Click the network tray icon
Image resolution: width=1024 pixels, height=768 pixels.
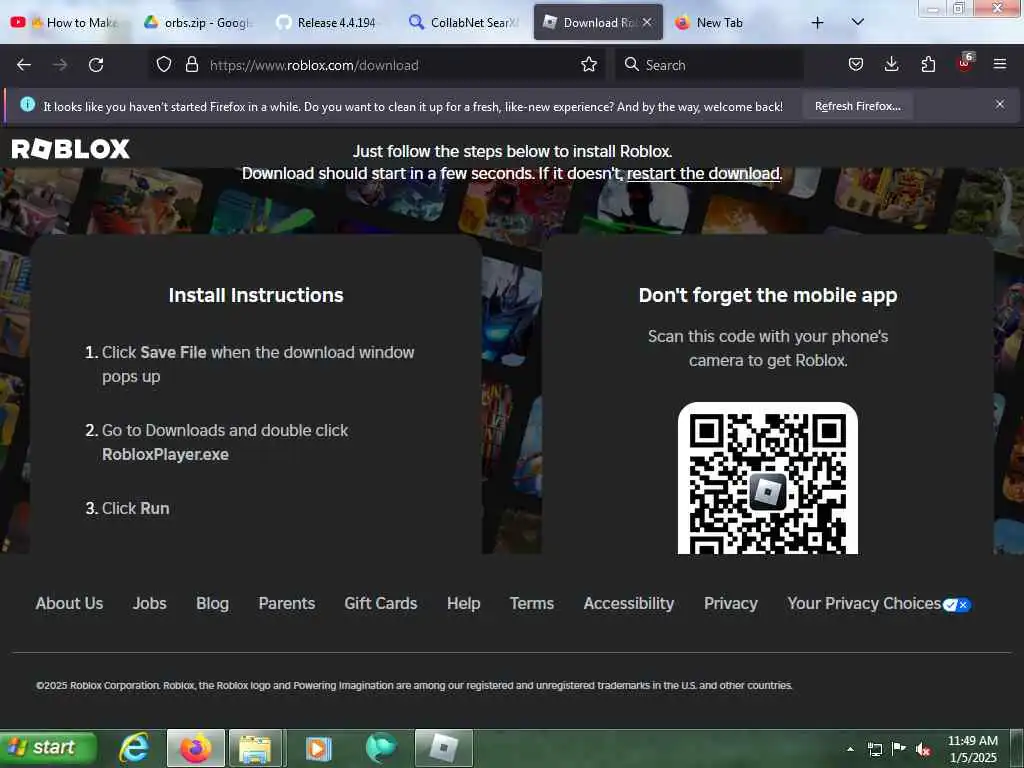pos(874,749)
